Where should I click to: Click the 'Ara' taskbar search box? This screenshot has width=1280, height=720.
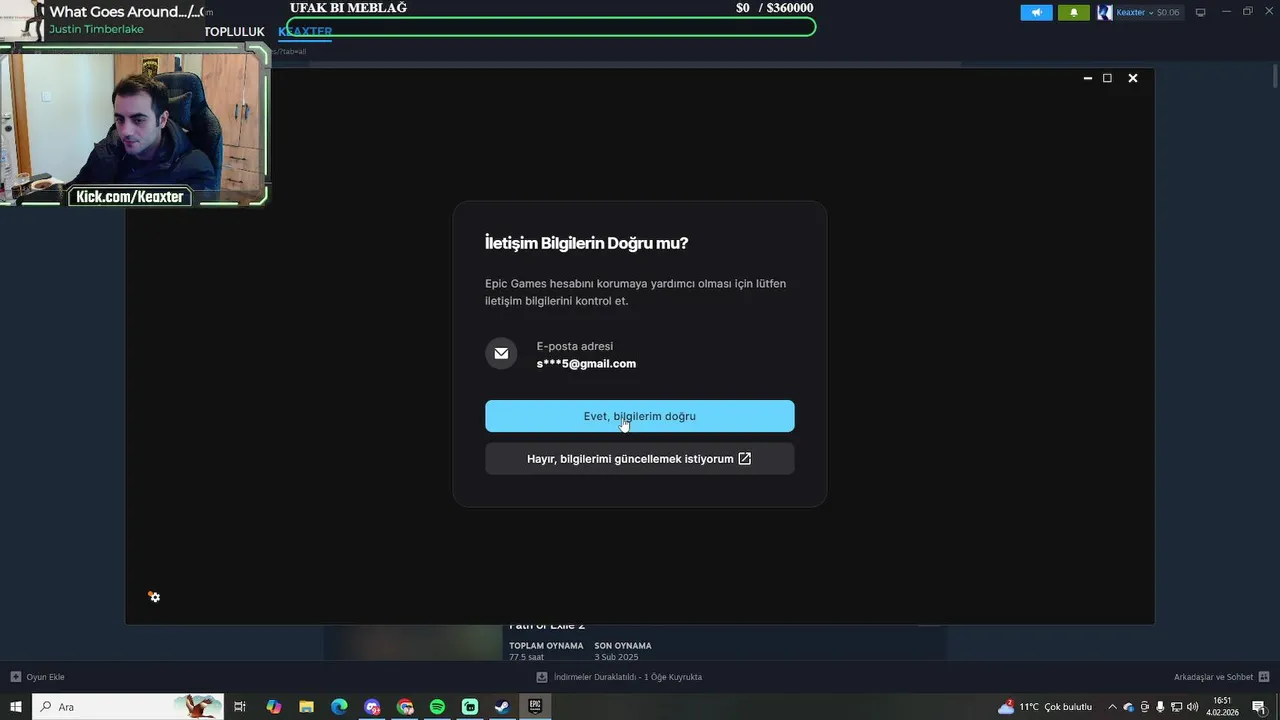click(128, 707)
